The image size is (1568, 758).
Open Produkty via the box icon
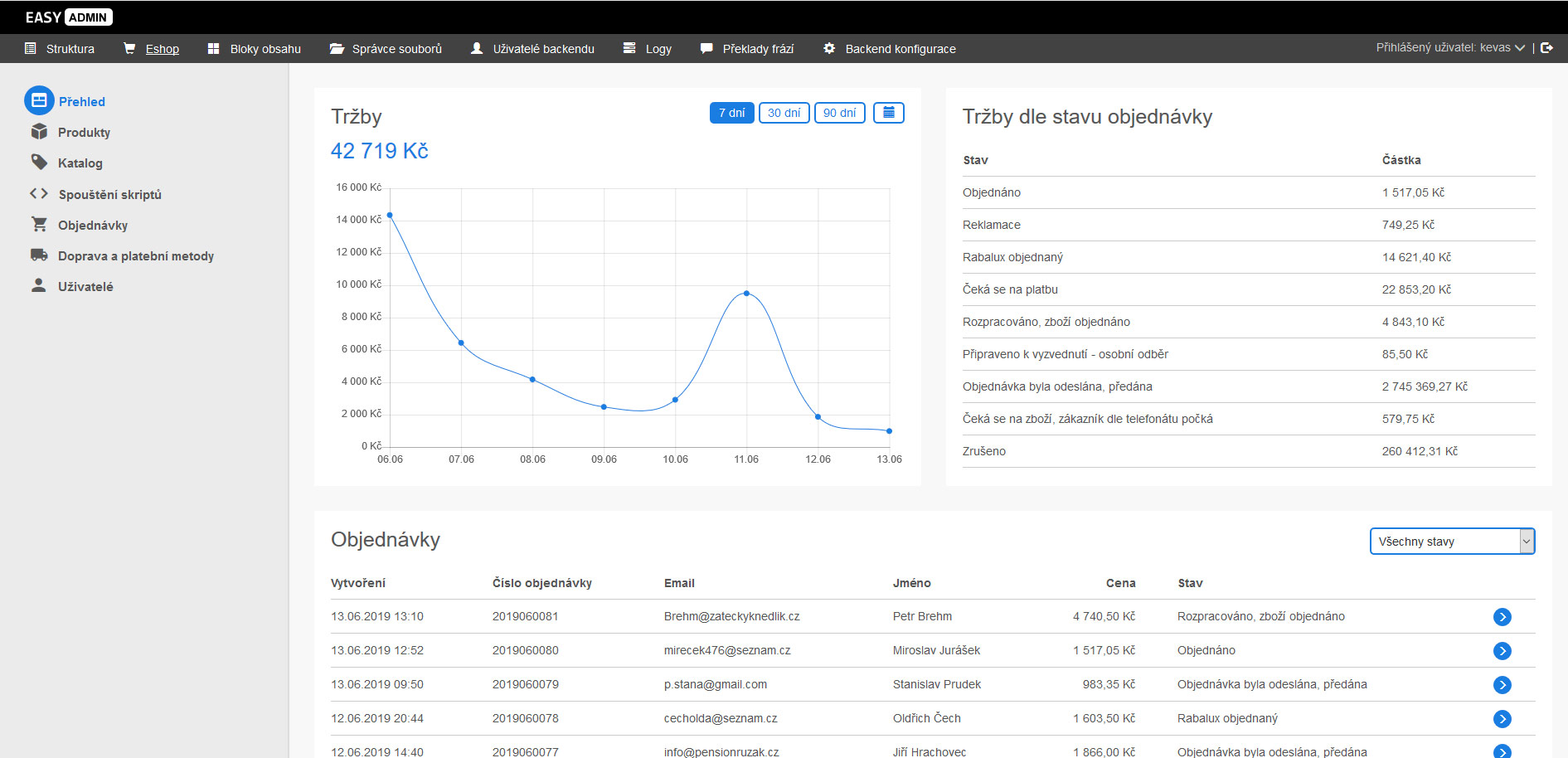(x=39, y=132)
